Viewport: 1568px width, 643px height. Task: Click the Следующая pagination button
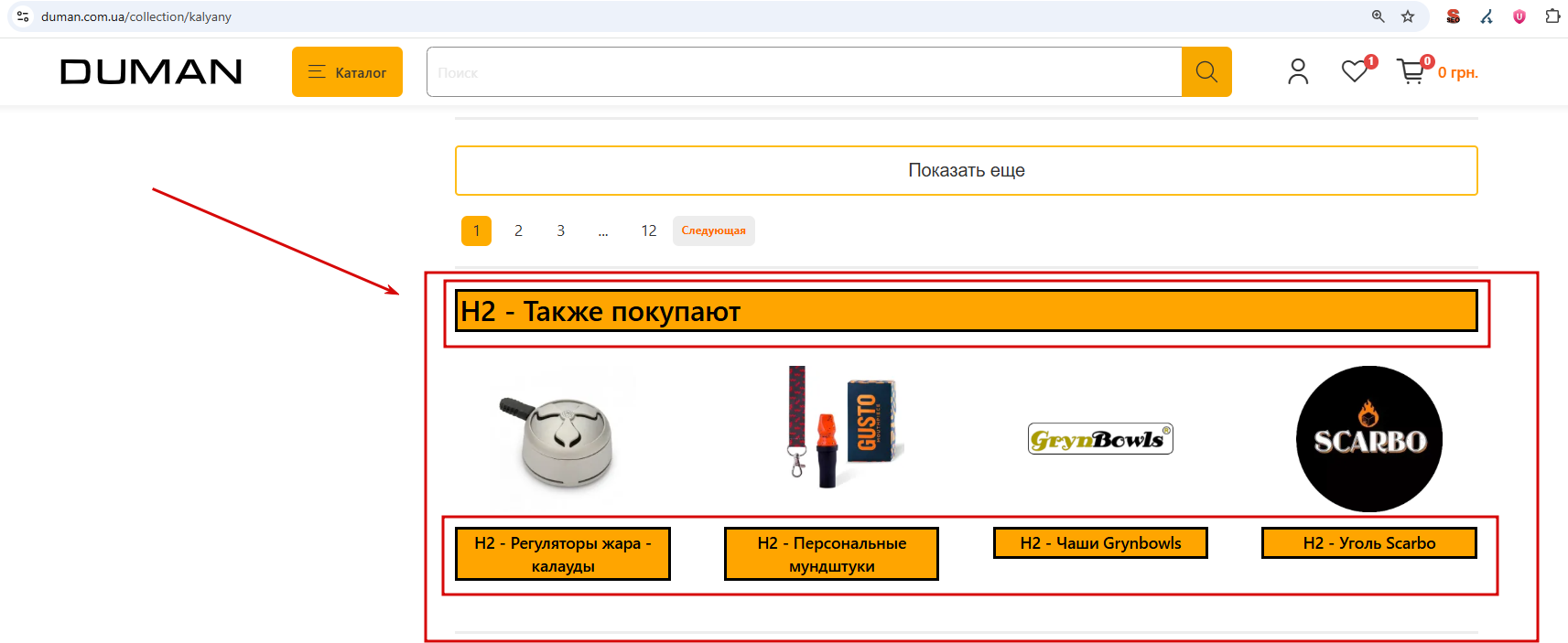click(x=714, y=230)
